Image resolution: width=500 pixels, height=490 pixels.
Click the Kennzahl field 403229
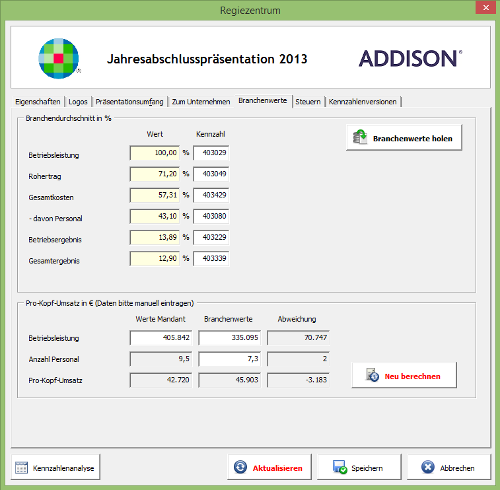click(x=211, y=237)
